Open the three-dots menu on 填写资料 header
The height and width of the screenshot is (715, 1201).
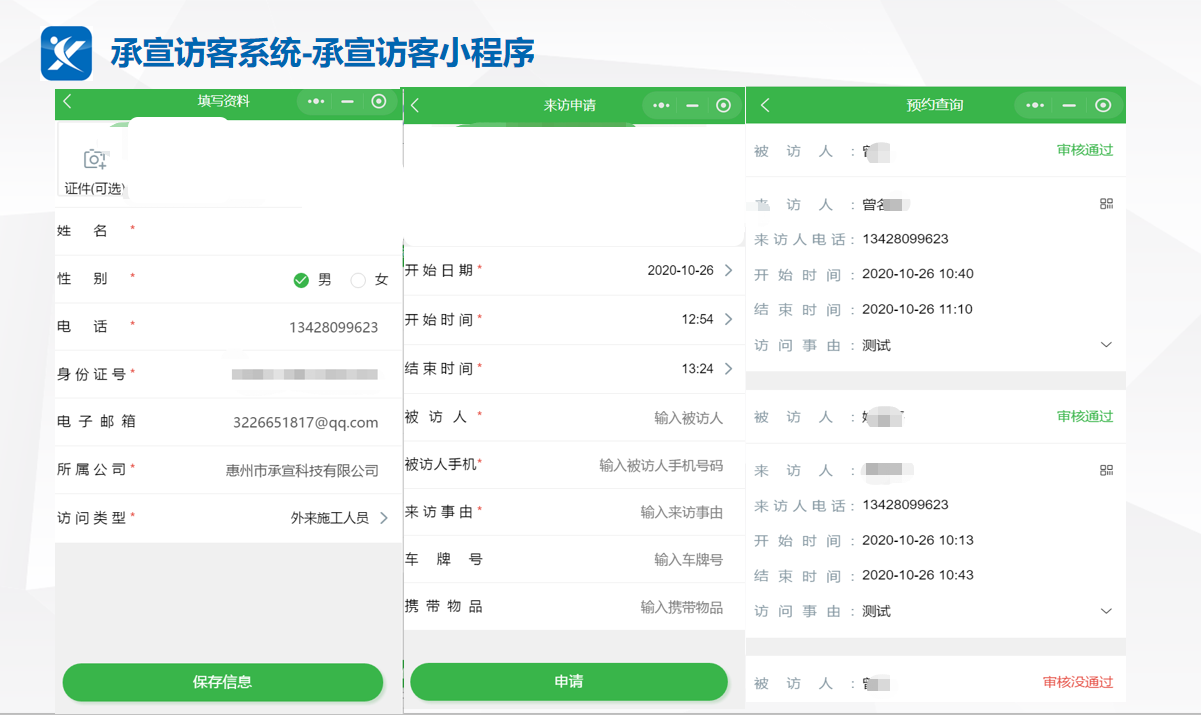(316, 101)
